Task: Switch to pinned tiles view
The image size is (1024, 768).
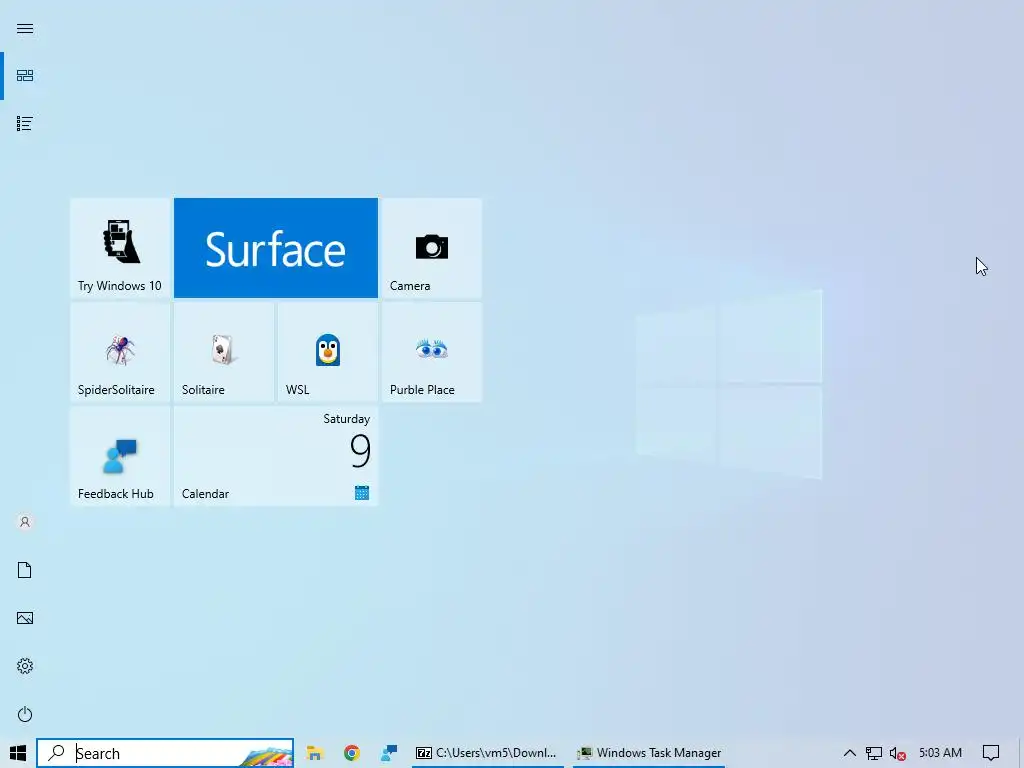Action: pos(25,76)
